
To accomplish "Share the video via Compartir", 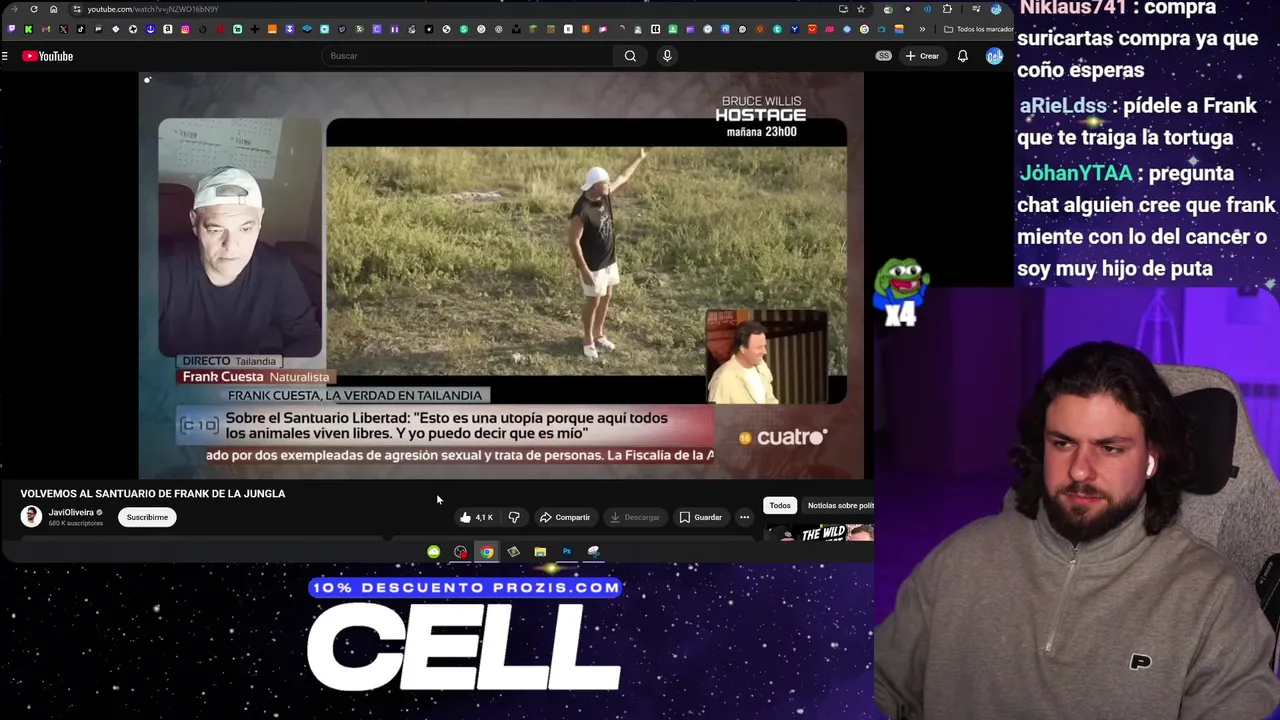I will 565,517.
